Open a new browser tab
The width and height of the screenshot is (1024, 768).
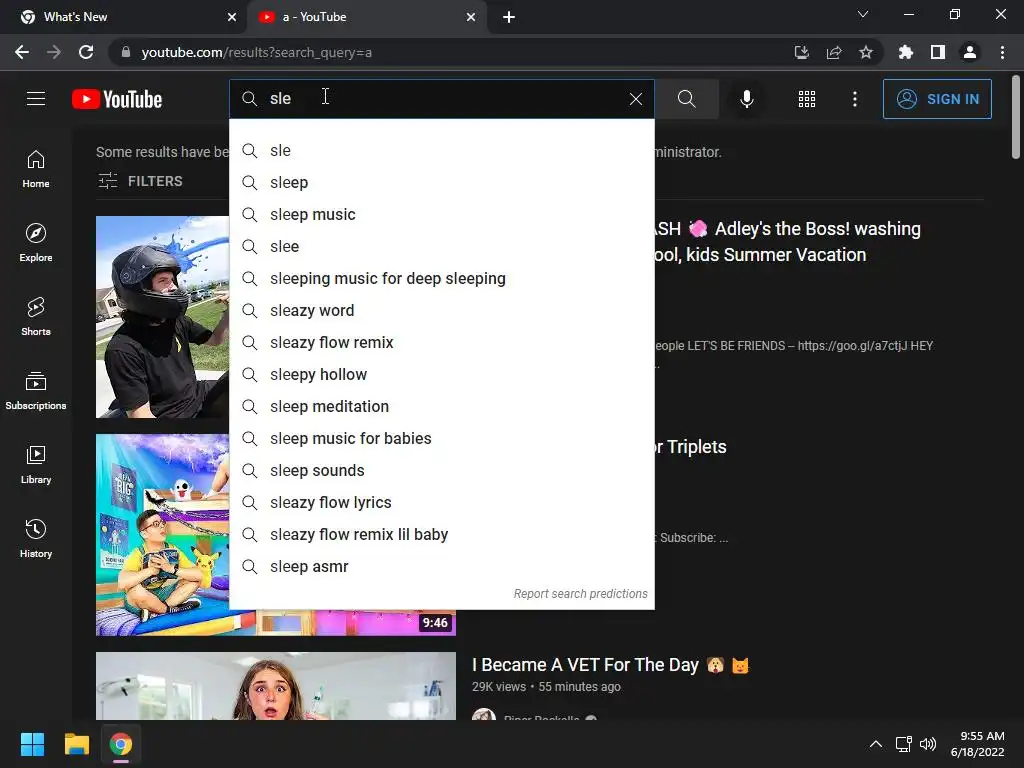click(509, 17)
